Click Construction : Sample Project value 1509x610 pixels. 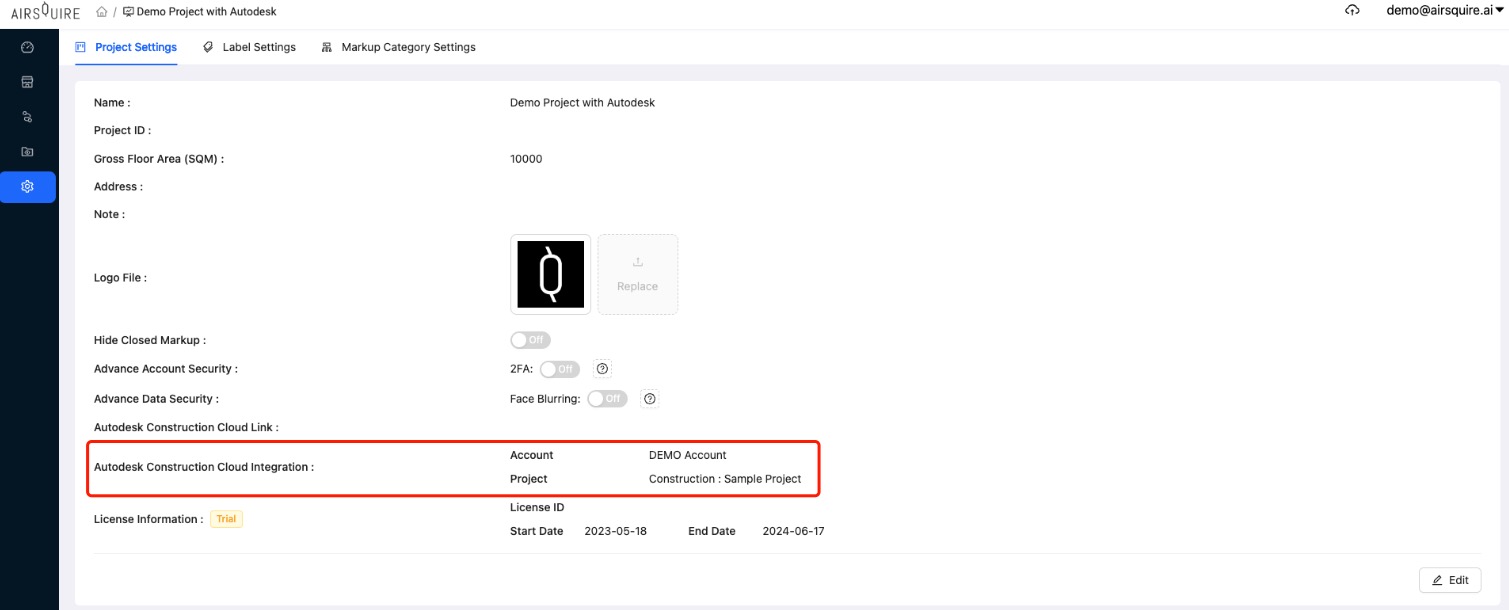click(x=725, y=479)
